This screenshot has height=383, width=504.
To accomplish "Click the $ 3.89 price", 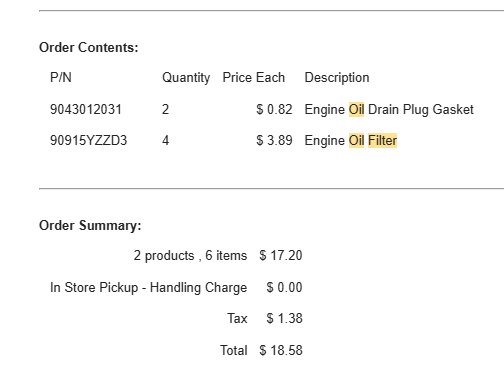I will (x=274, y=140).
